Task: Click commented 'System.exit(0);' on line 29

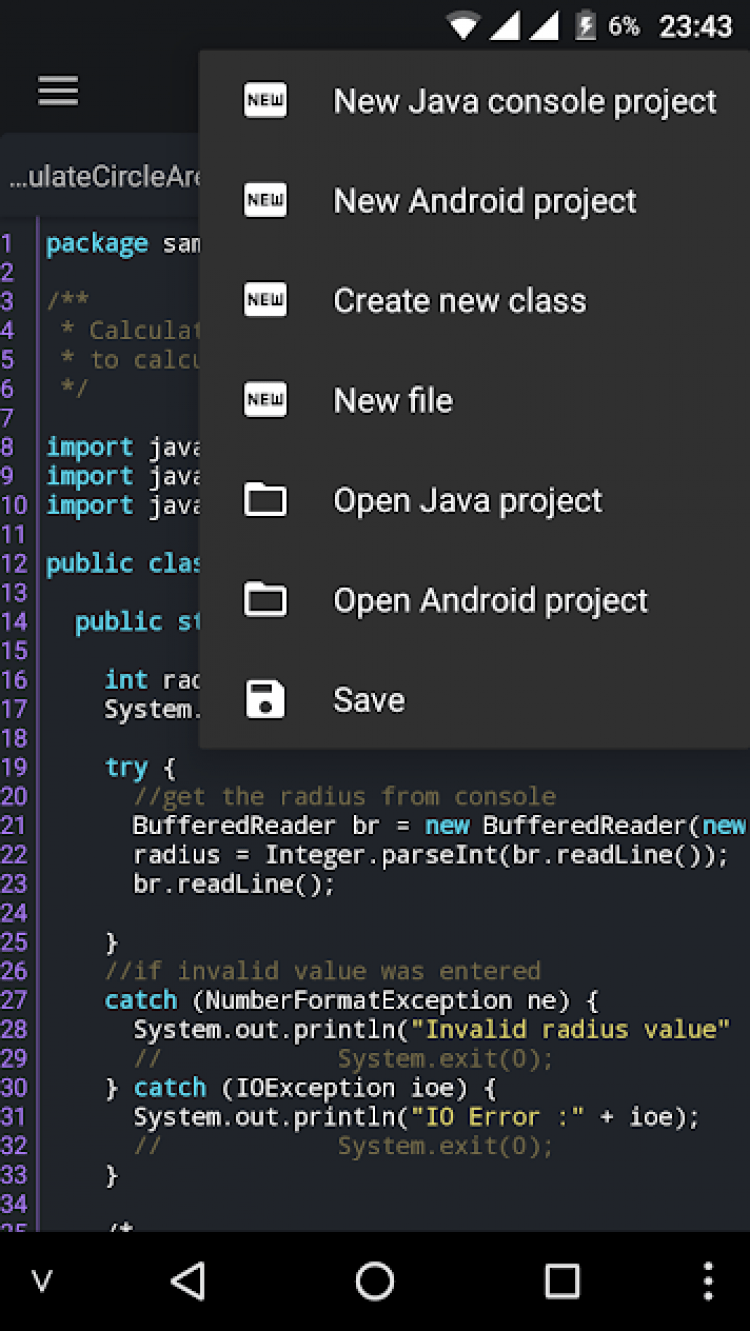Action: [x=445, y=1058]
